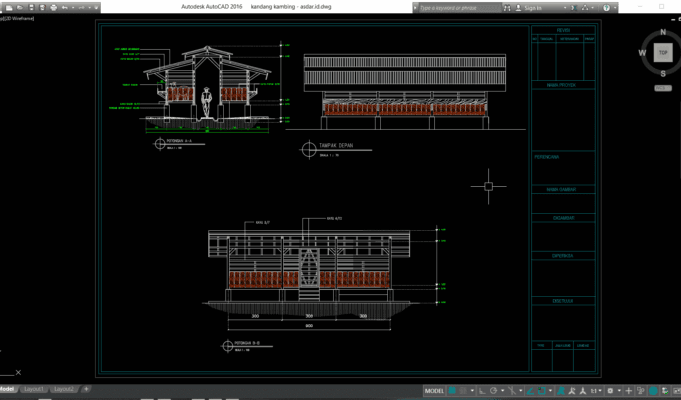681x400 pixels.
Task: Toggle show annotation objects icon
Action: (561, 391)
